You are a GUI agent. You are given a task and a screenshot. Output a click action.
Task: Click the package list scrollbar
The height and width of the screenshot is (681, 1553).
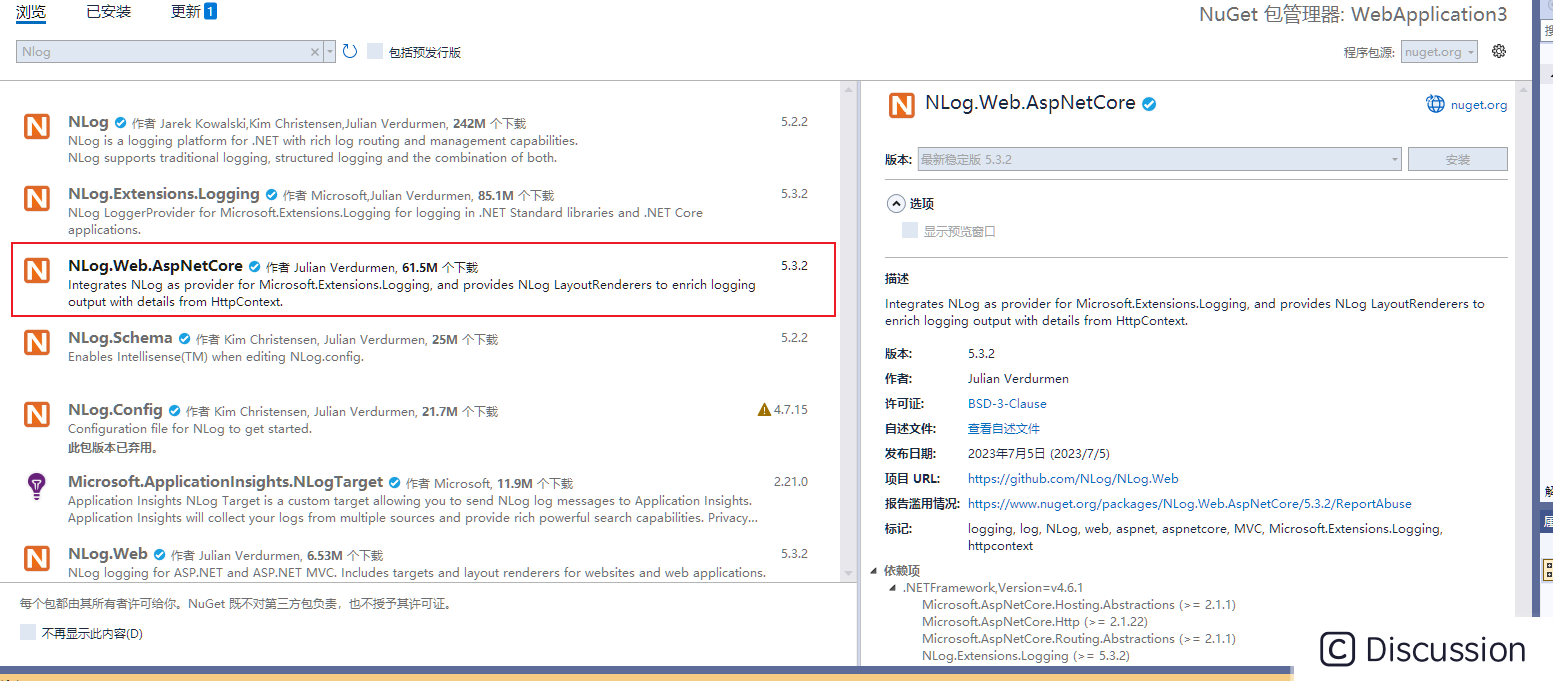coord(849,300)
